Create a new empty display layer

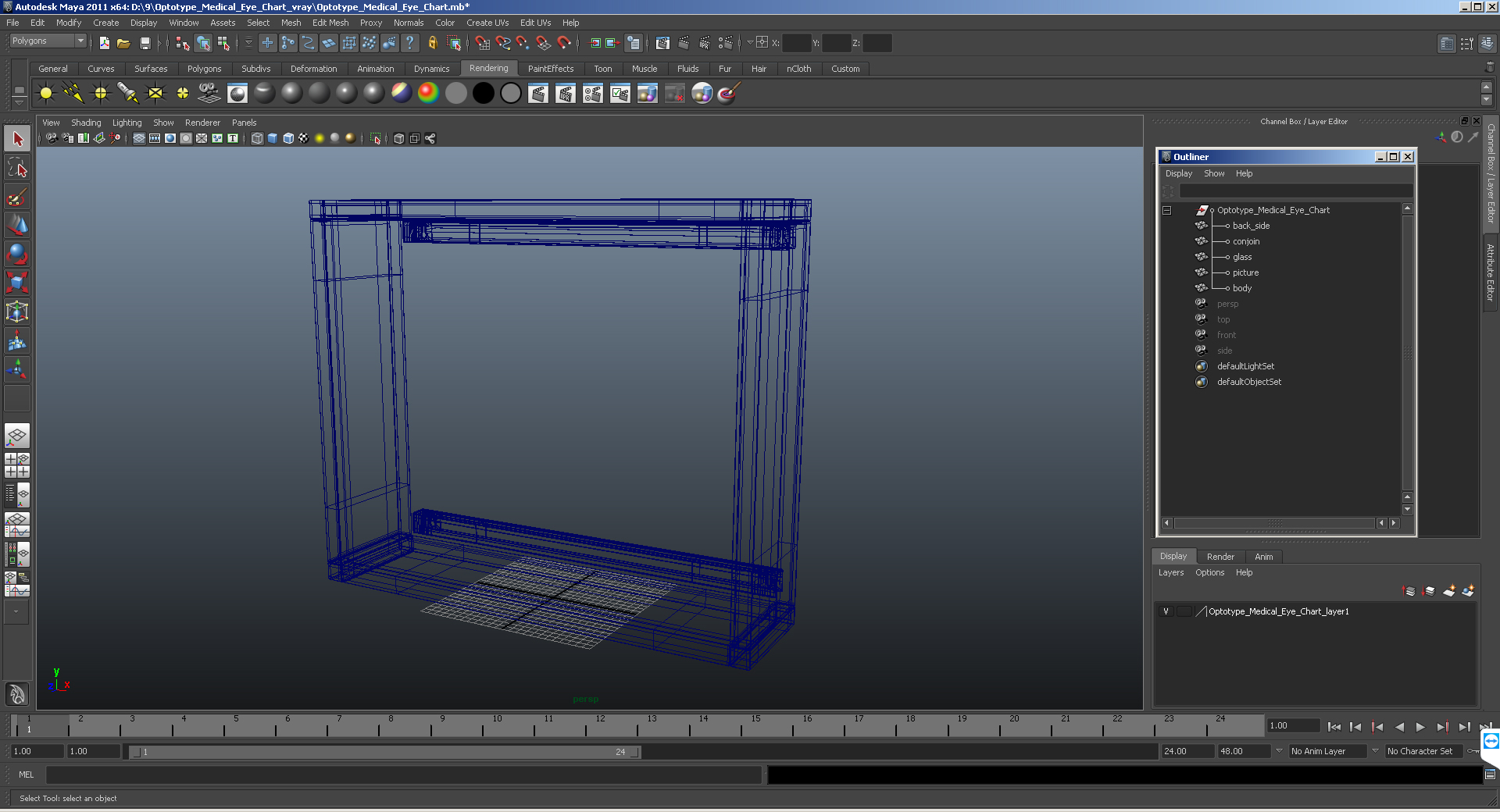click(1448, 591)
